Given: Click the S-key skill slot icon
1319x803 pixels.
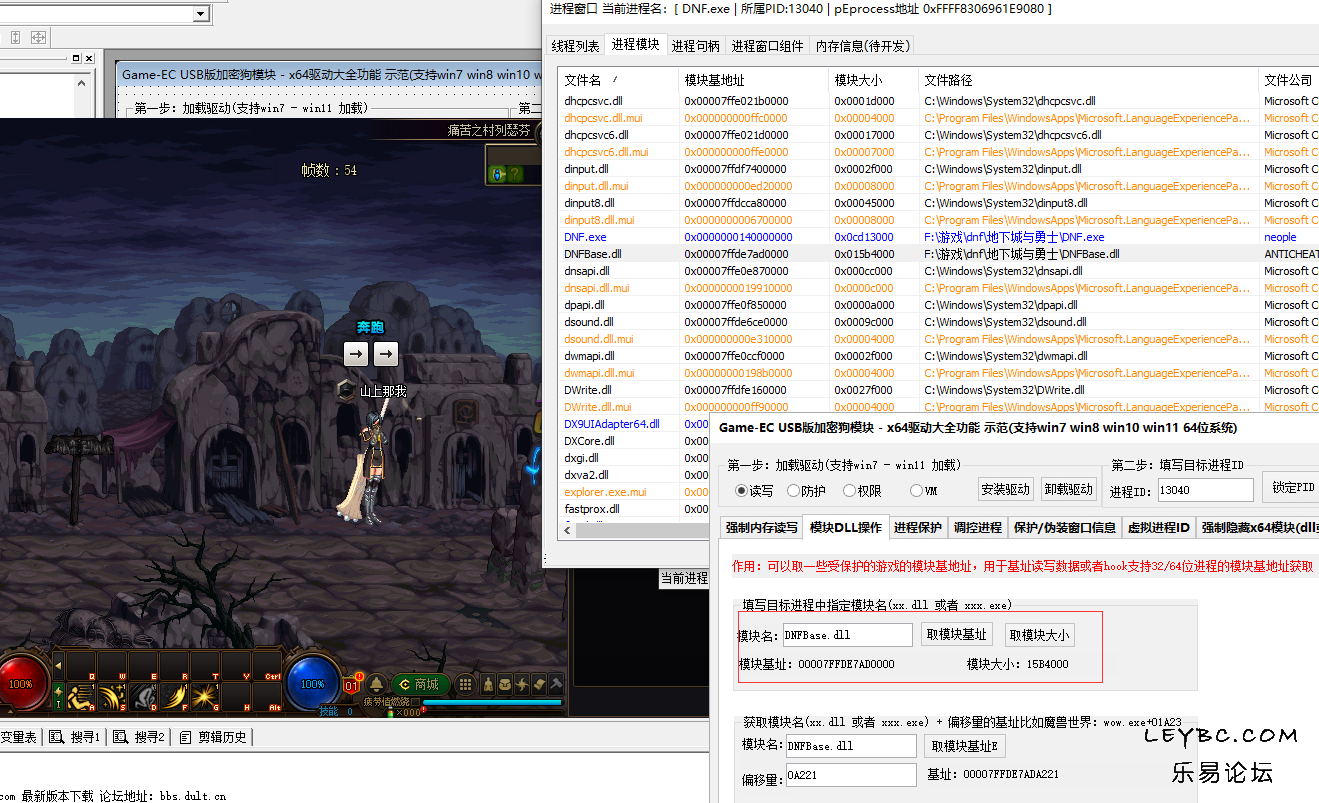Looking at the screenshot, I should pyautogui.click(x=112, y=696).
